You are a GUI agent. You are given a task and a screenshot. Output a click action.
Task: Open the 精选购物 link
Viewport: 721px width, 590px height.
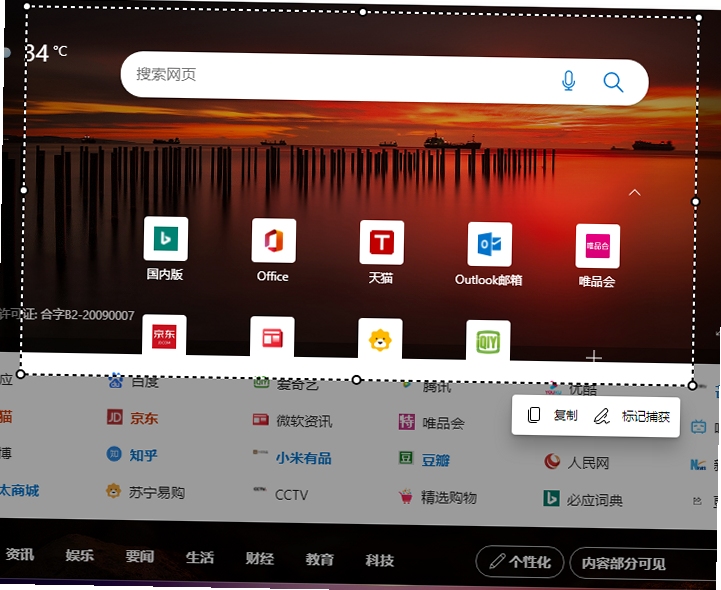tap(448, 498)
